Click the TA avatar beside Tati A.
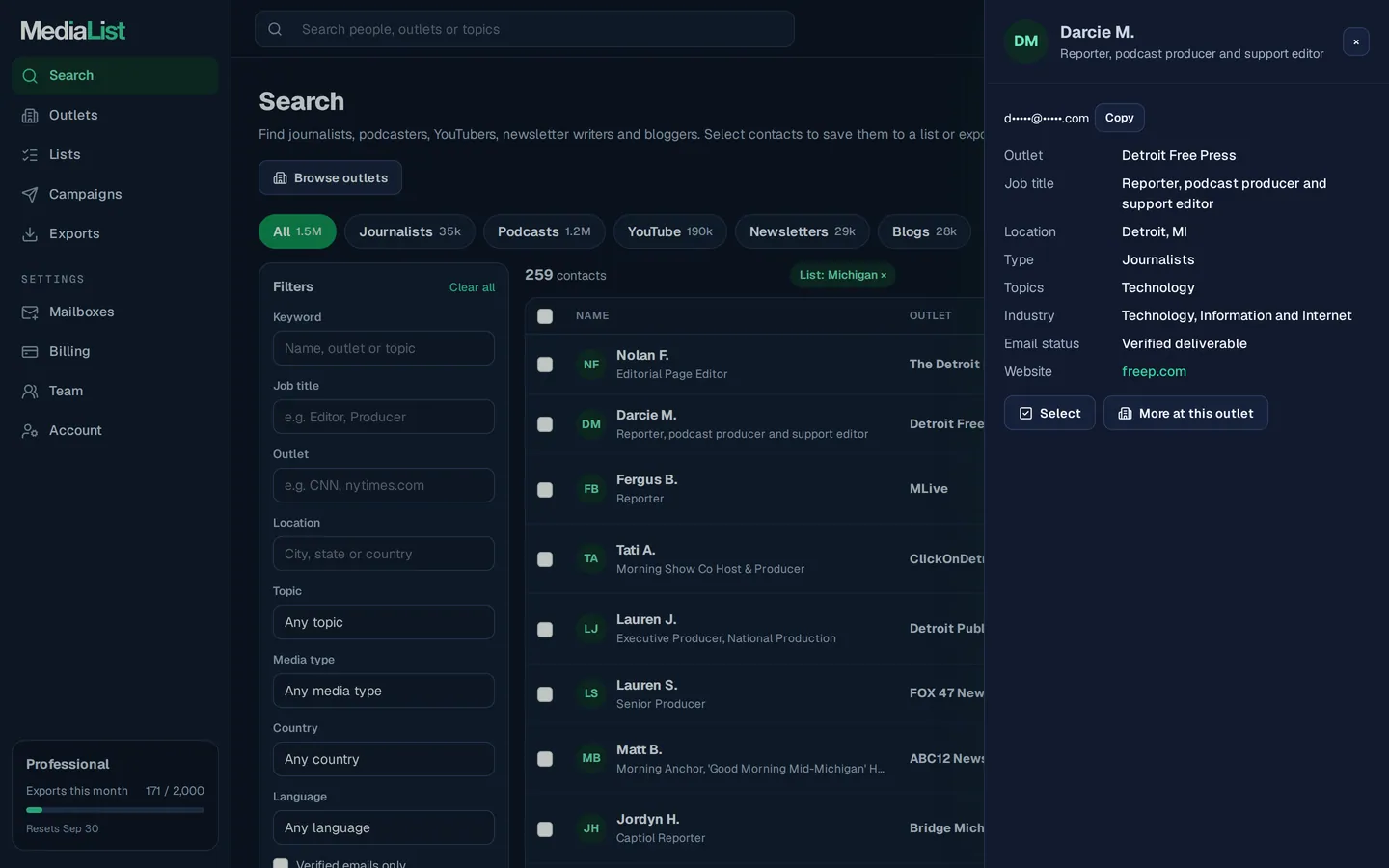The height and width of the screenshot is (868, 1389). (x=591, y=558)
